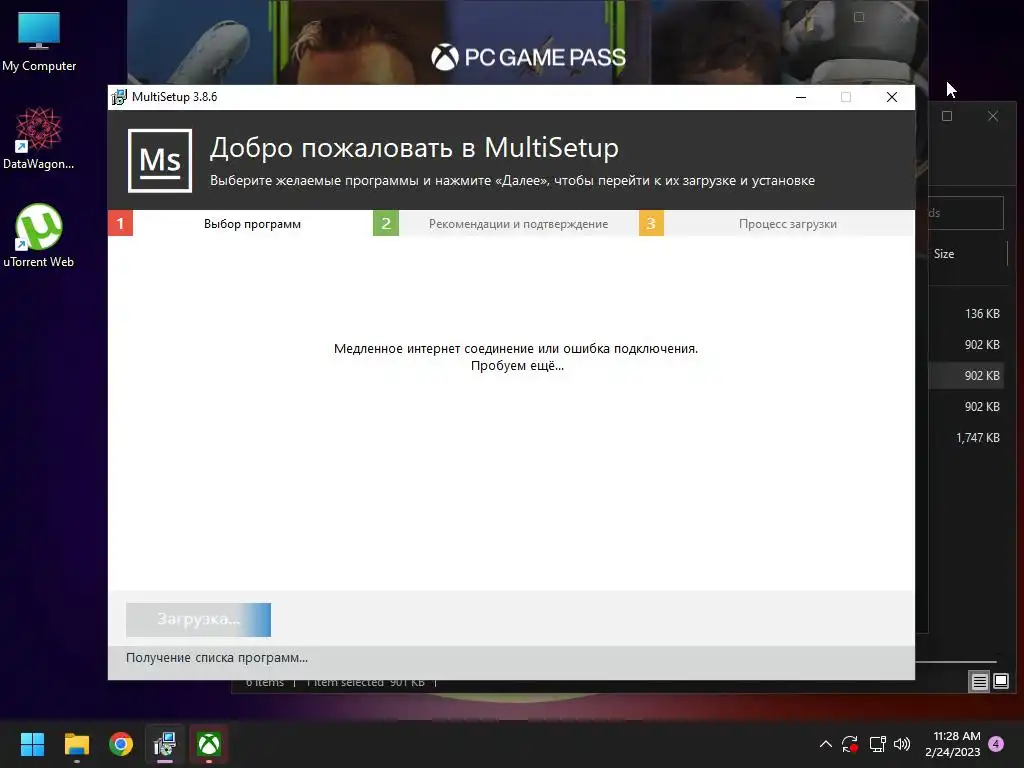This screenshot has height=768, width=1024.
Task: Close the MultiSetup window
Action: point(891,97)
